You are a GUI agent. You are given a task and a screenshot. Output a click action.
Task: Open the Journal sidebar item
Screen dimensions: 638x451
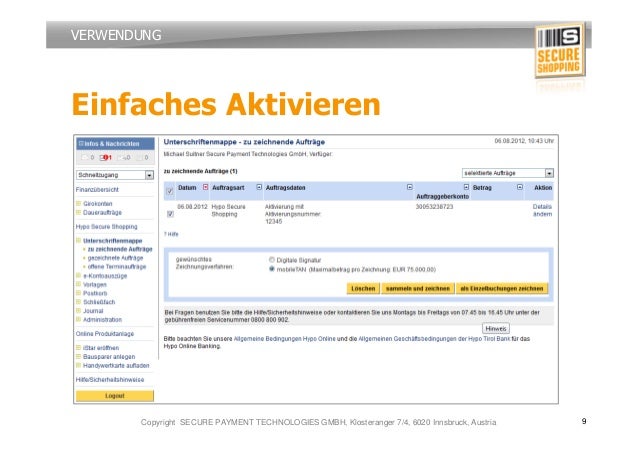pyautogui.click(x=93, y=311)
